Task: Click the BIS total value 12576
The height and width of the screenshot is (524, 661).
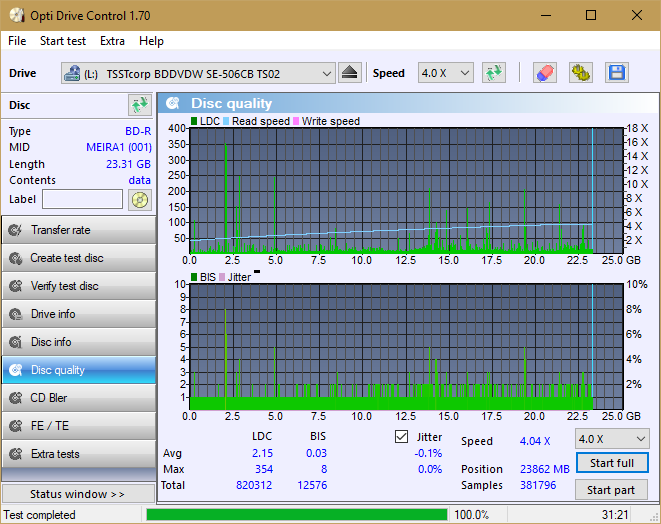Action: tap(312, 485)
